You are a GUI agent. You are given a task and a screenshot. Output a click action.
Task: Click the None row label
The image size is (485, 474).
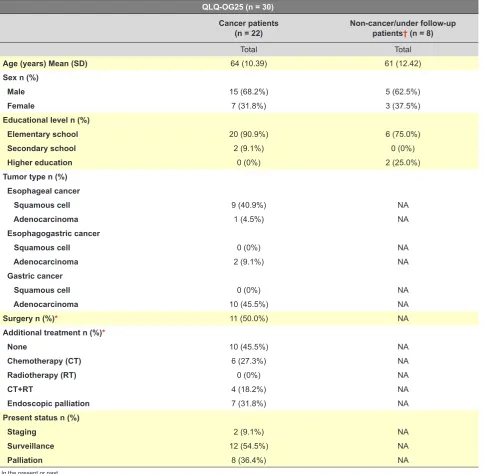coord(17,347)
